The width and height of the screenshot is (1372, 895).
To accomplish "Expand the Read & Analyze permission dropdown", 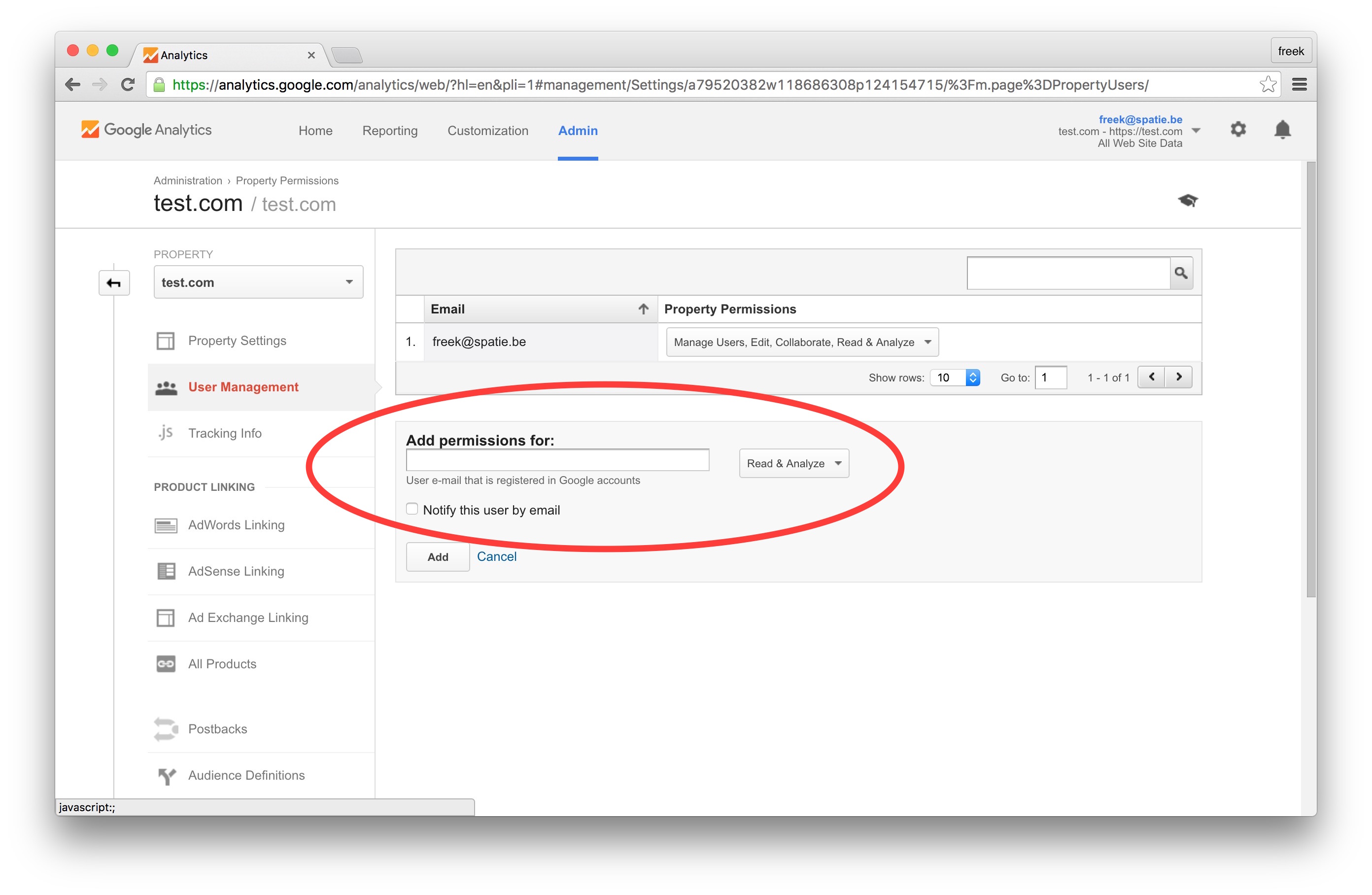I will point(793,463).
